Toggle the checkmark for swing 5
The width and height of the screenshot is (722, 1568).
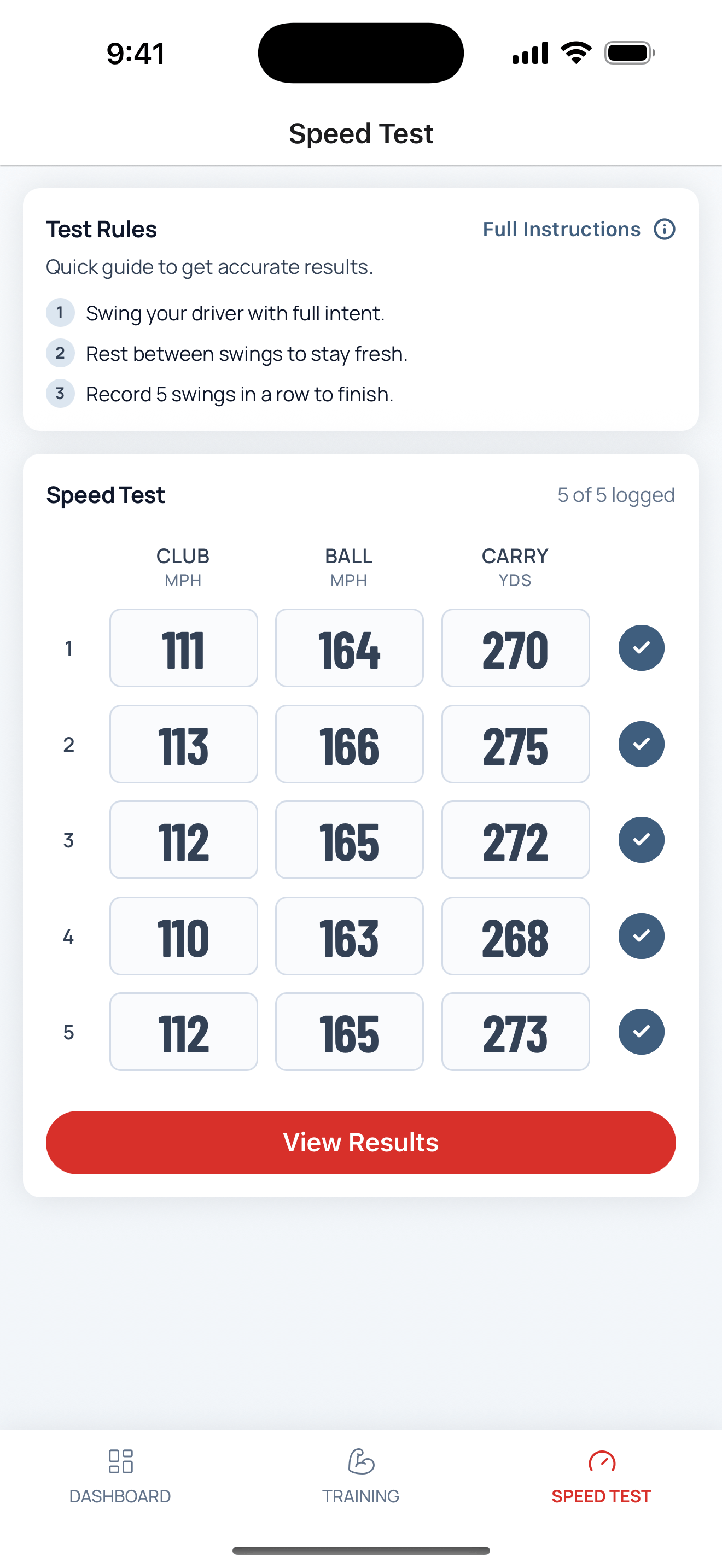(x=641, y=1031)
